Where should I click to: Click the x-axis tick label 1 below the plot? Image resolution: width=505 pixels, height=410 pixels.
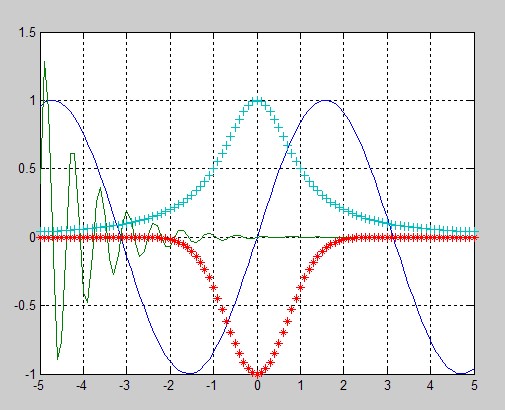click(x=301, y=386)
